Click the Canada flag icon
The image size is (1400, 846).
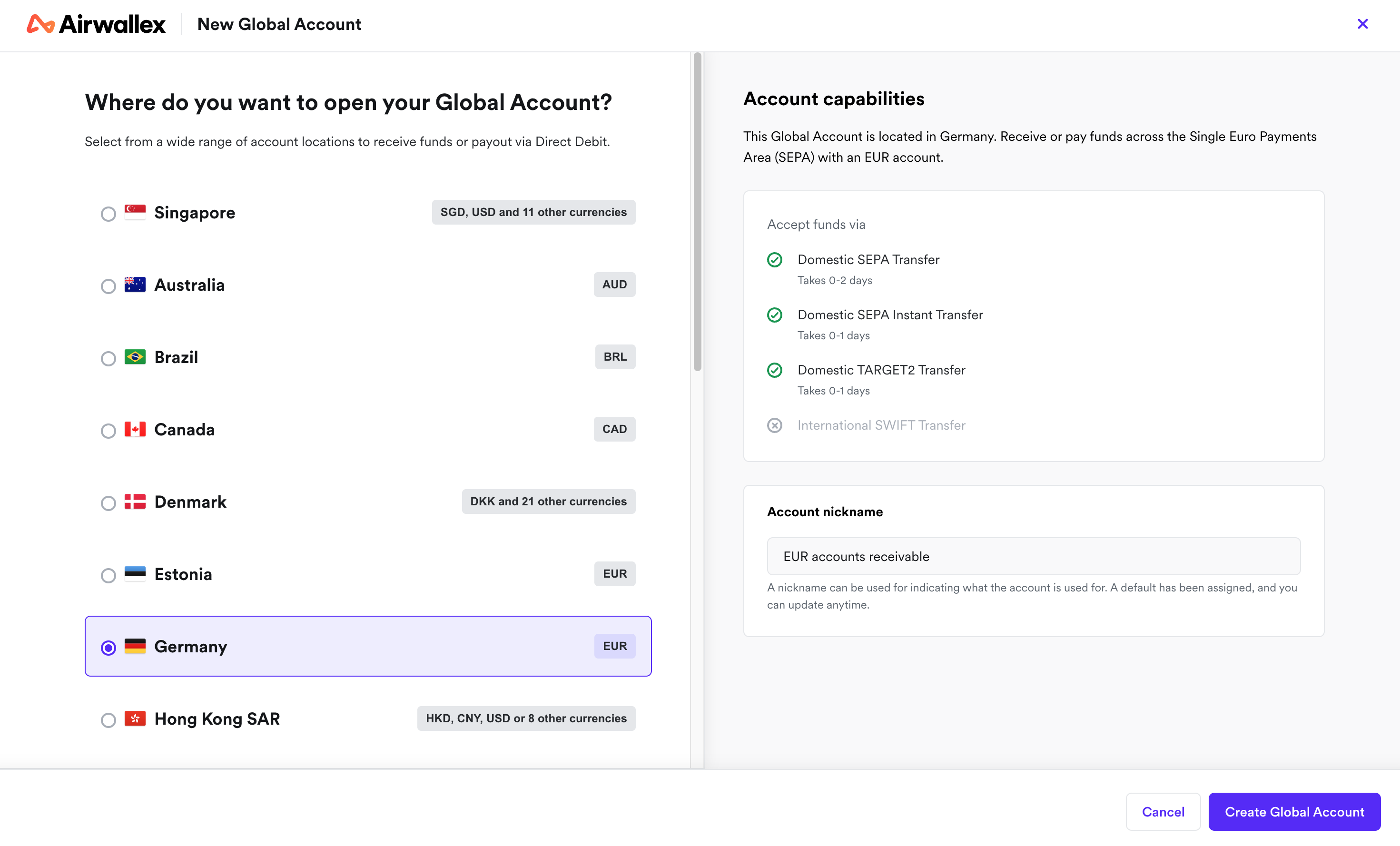135,429
